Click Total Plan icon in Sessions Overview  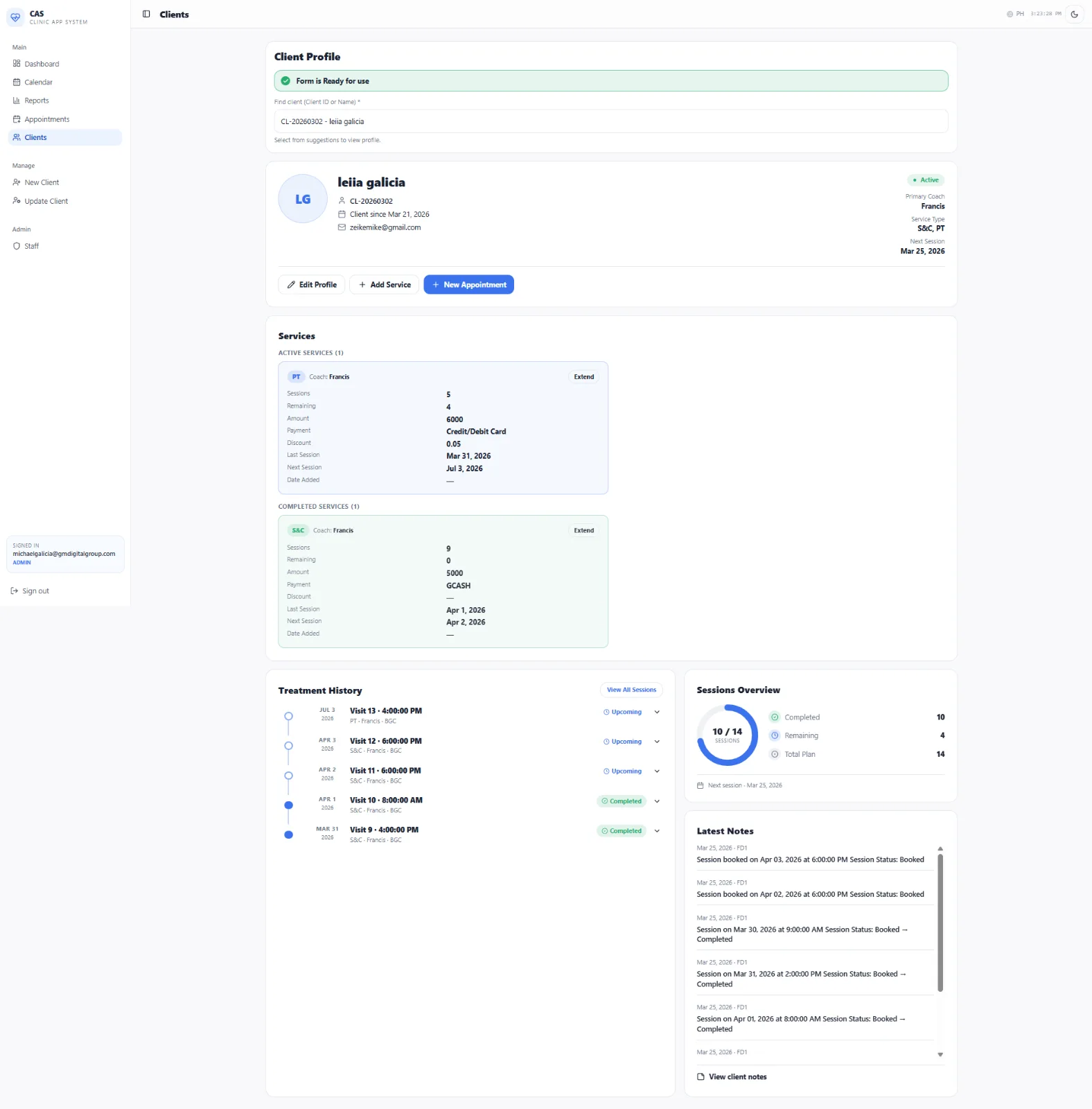click(x=775, y=754)
